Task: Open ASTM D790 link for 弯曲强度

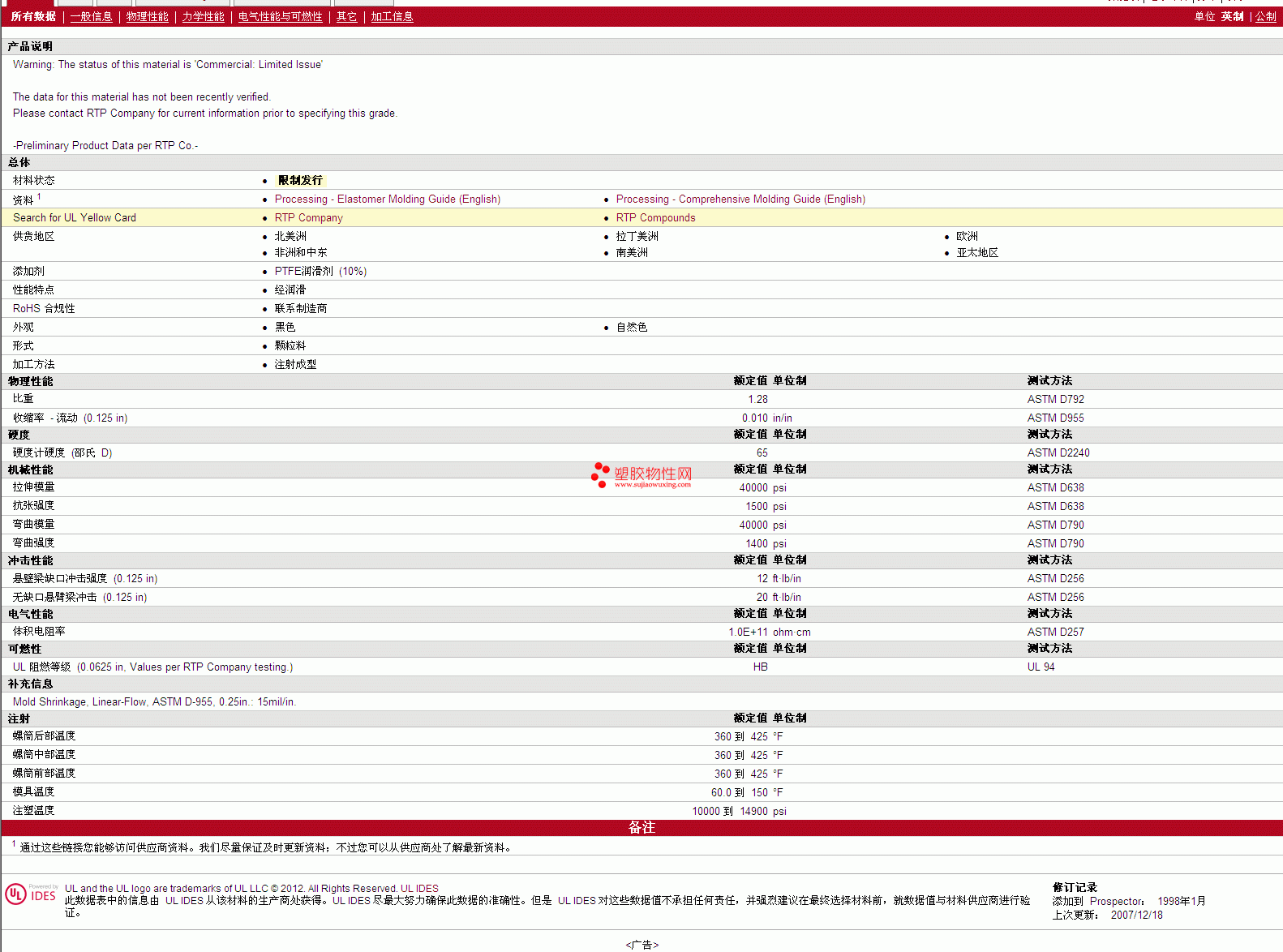Action: point(1055,543)
